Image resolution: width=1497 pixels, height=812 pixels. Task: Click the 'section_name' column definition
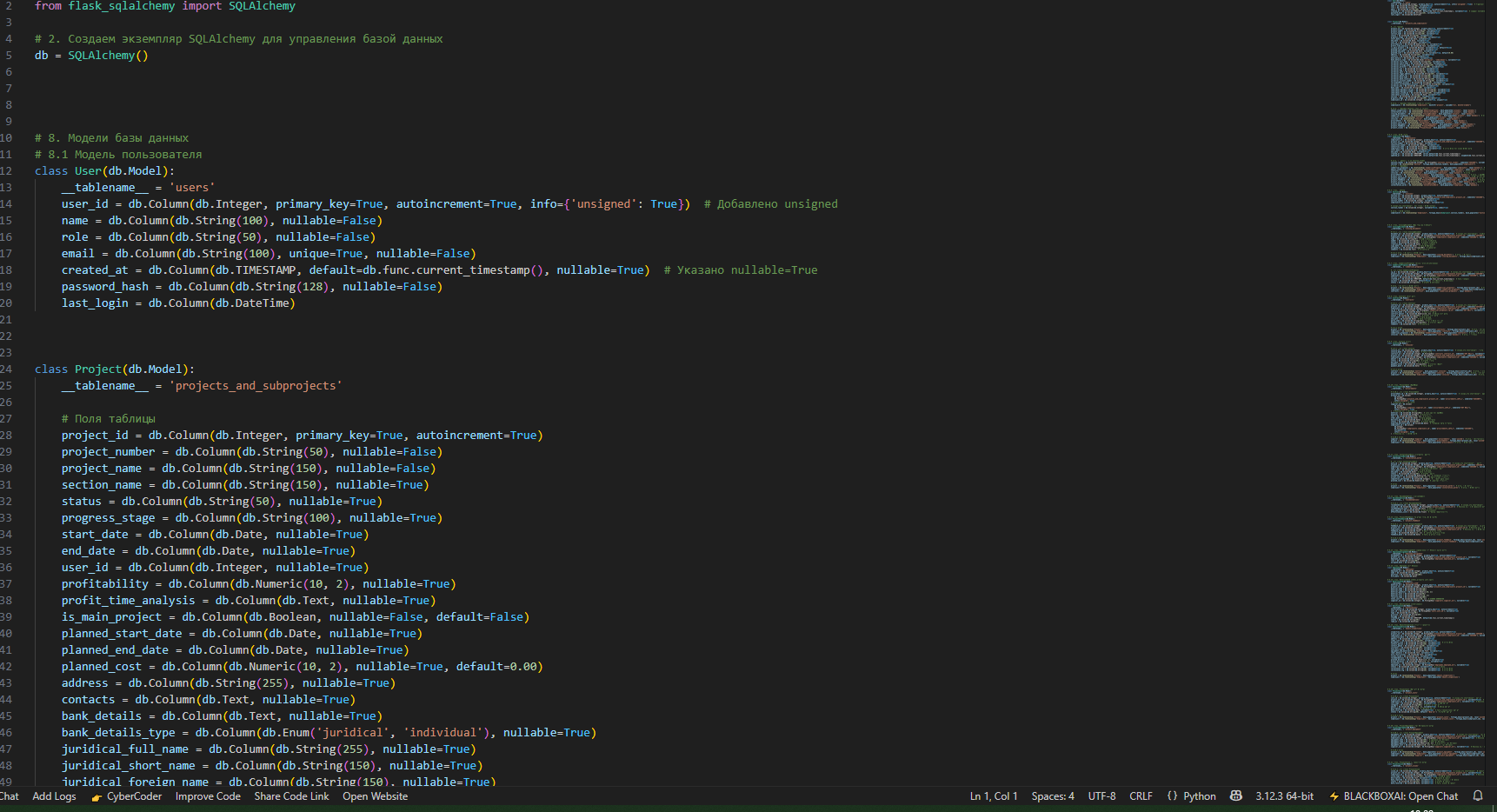click(245, 485)
